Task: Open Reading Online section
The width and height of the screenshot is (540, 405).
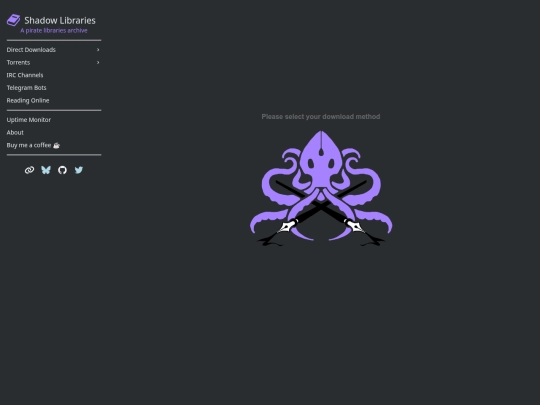Action: click(x=28, y=101)
